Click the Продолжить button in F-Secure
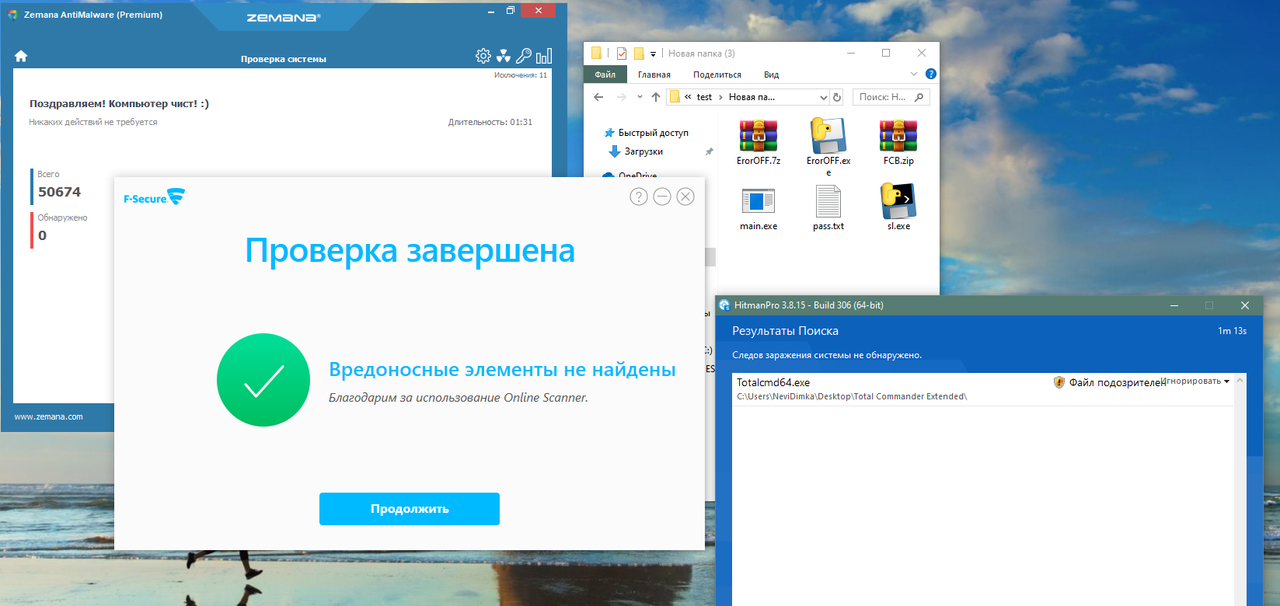Viewport: 1280px width, 606px height. [x=409, y=509]
